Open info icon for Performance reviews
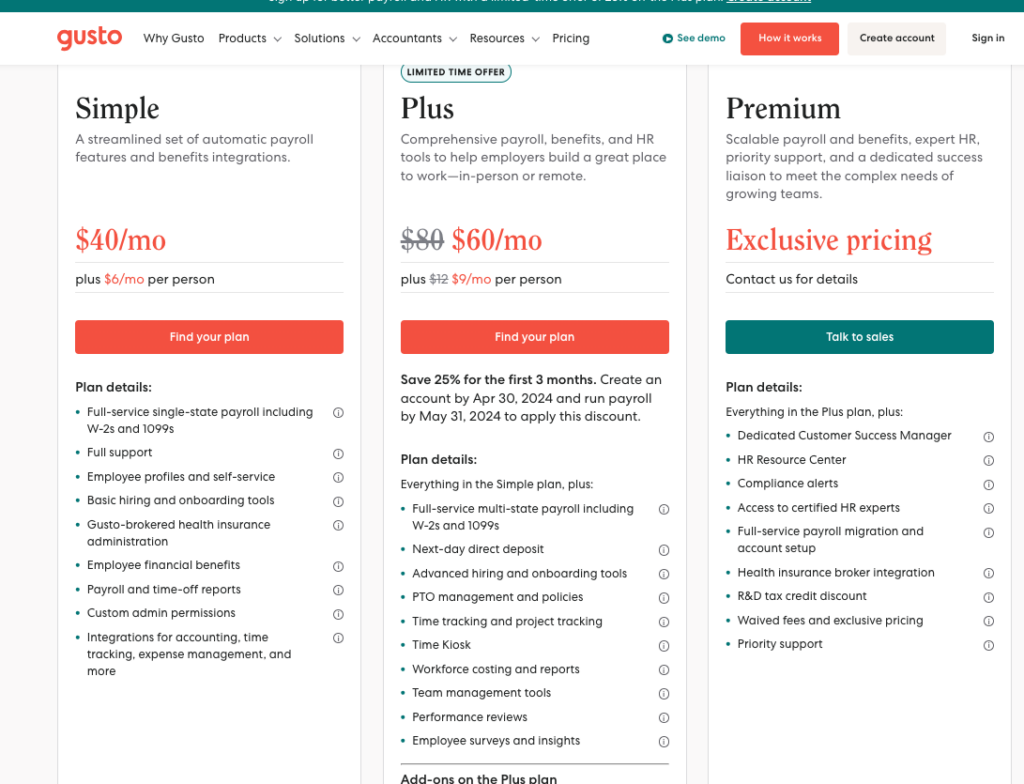Viewport: 1024px width, 784px height. (x=664, y=718)
